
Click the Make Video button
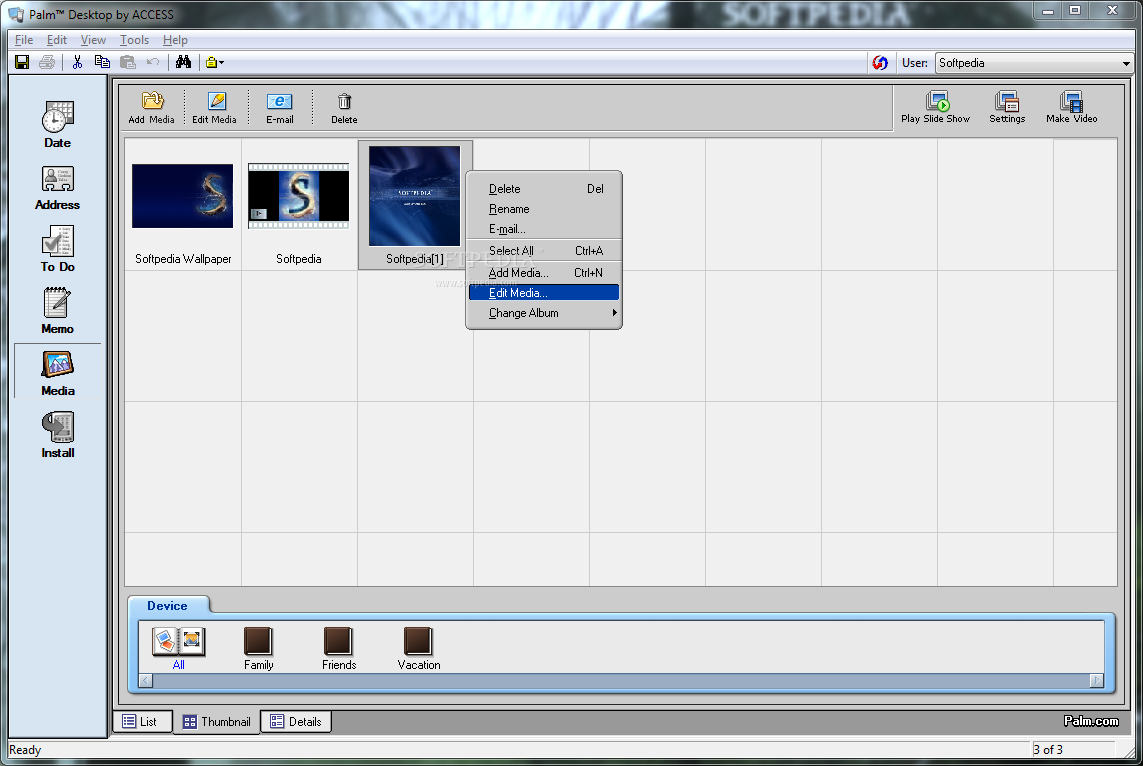point(1072,107)
